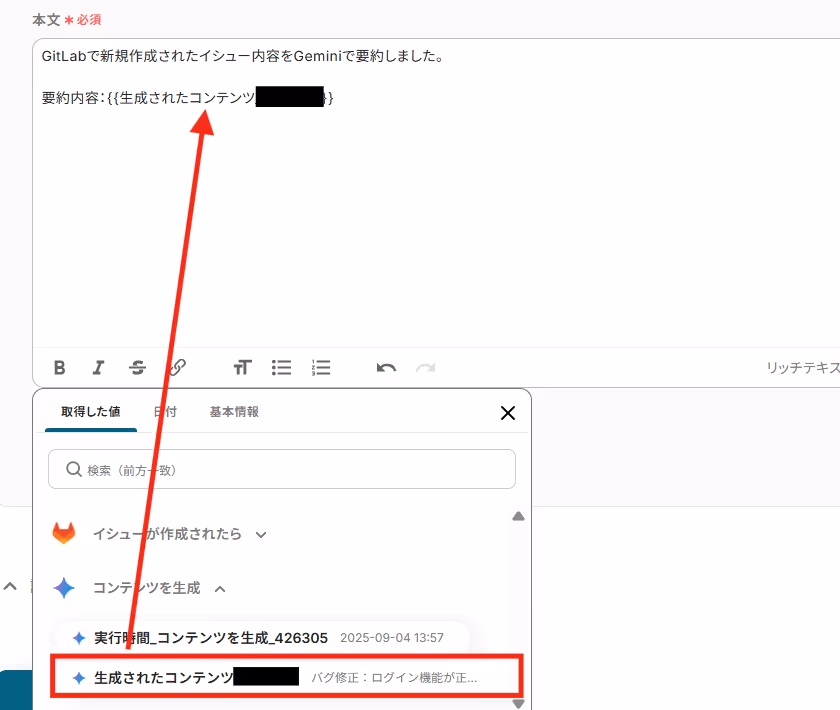Select the 実行時間_コンテンツを生成_426305 value

262,638
